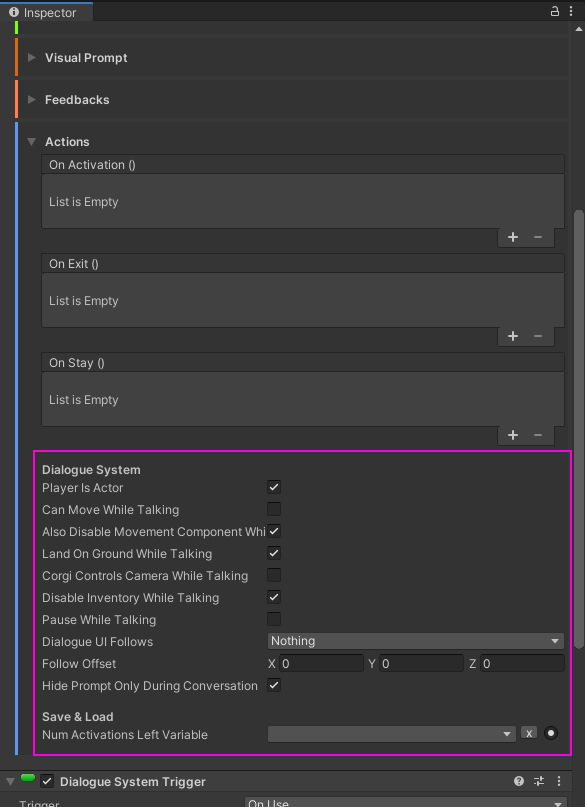Open the Trigger On Use dropdown

(405, 802)
